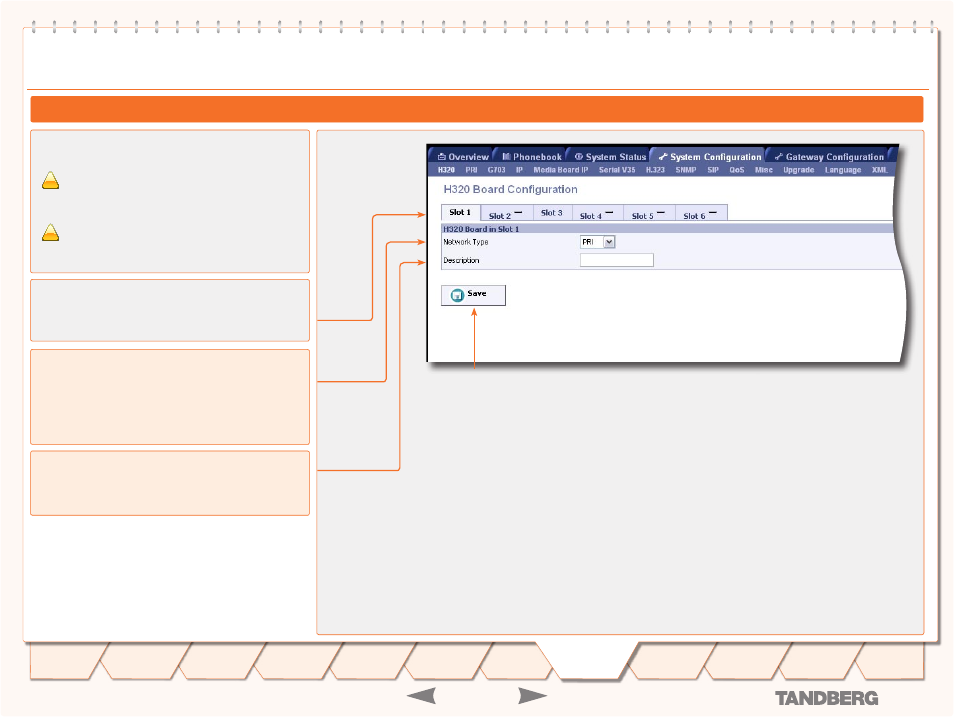Open the Phonebook tab
The image size is (954, 717).
[531, 156]
